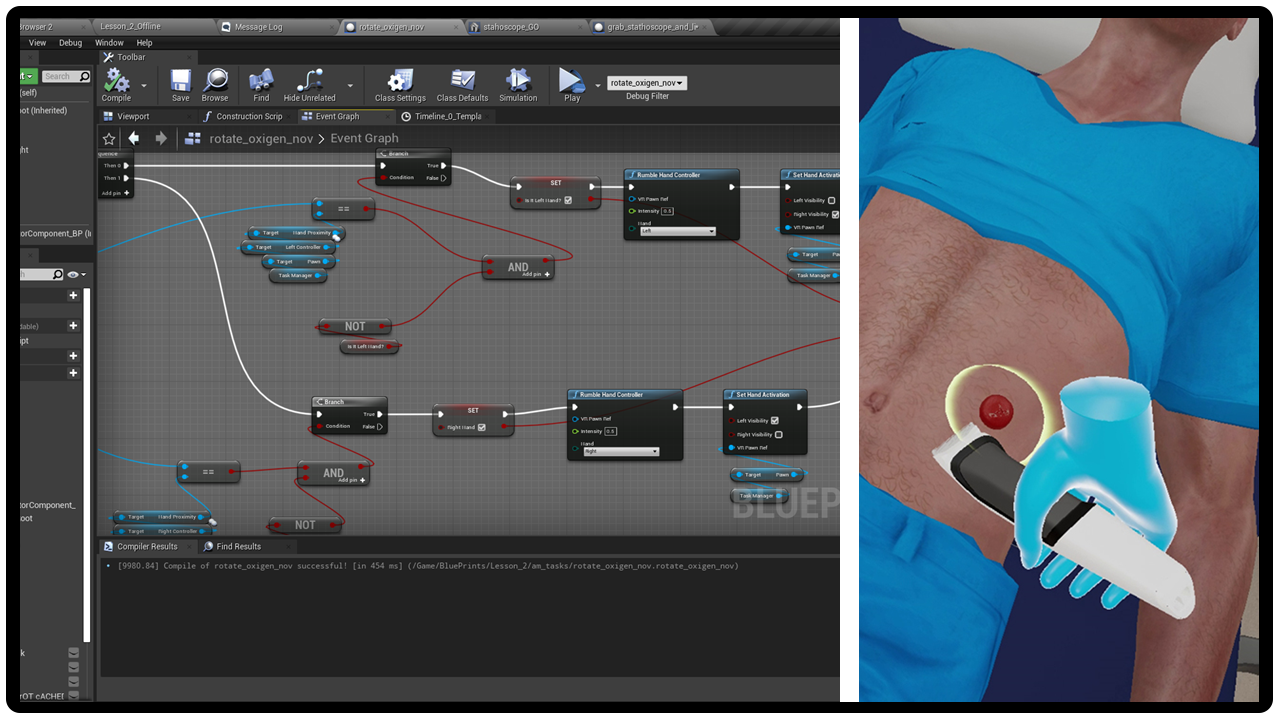Edit Intensity value on lower Rumble node

coord(611,431)
